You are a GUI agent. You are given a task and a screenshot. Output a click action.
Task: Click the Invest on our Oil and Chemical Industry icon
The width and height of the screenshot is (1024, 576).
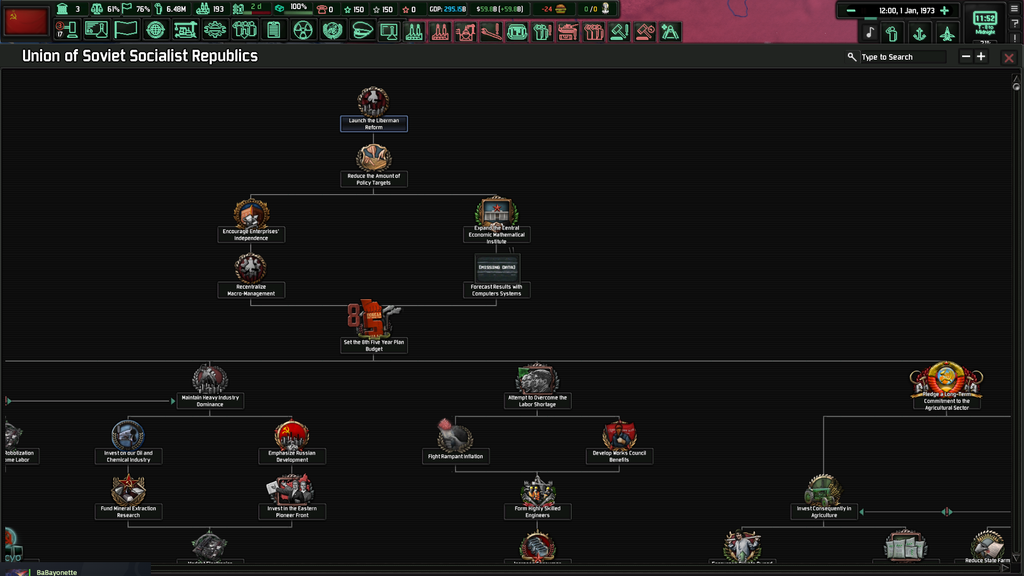pyautogui.click(x=128, y=434)
